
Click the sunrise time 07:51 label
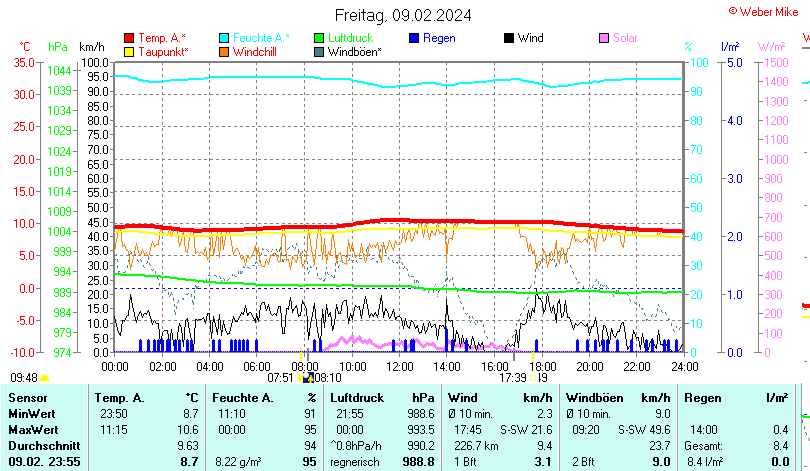(282, 378)
